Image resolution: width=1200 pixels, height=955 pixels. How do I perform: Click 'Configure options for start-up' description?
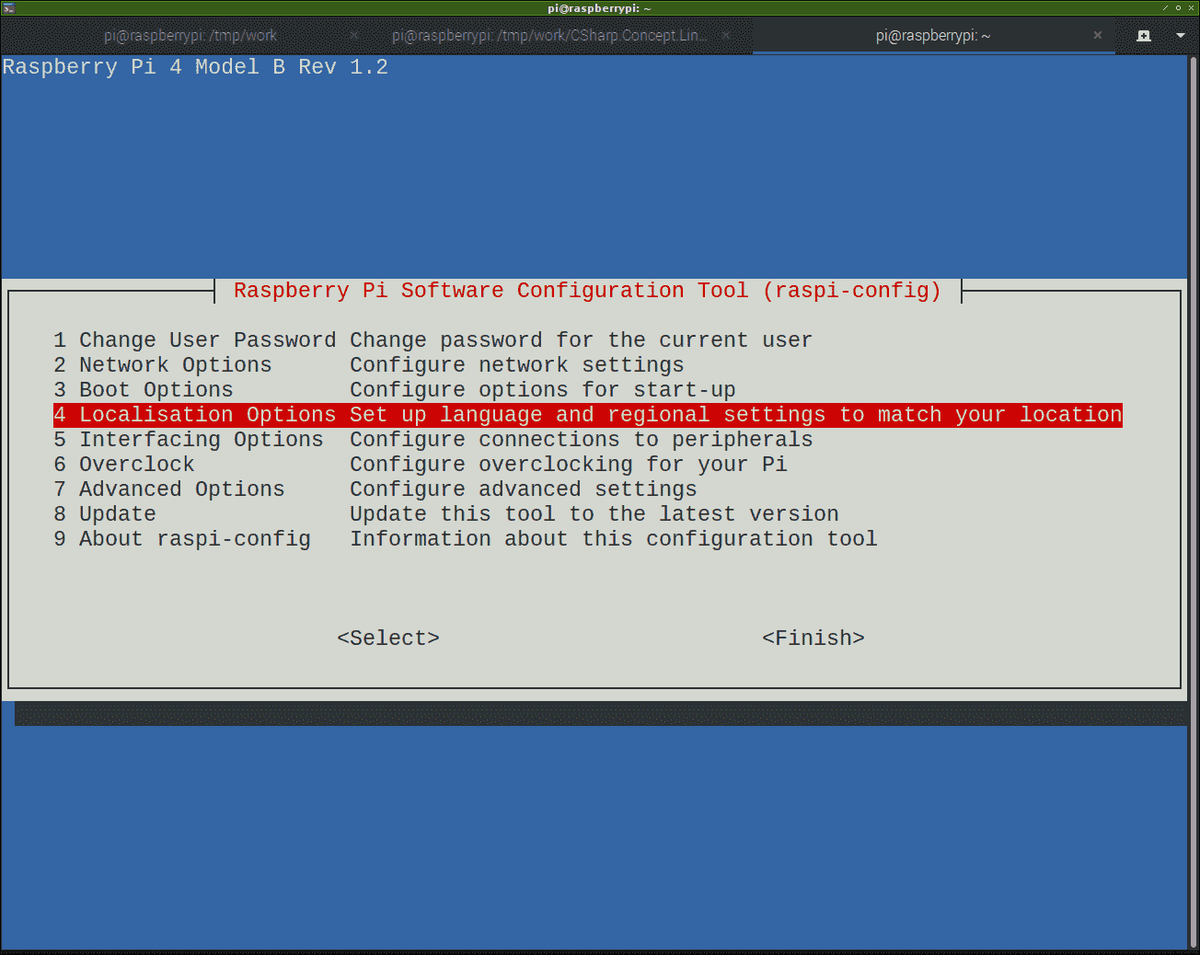[x=543, y=390]
